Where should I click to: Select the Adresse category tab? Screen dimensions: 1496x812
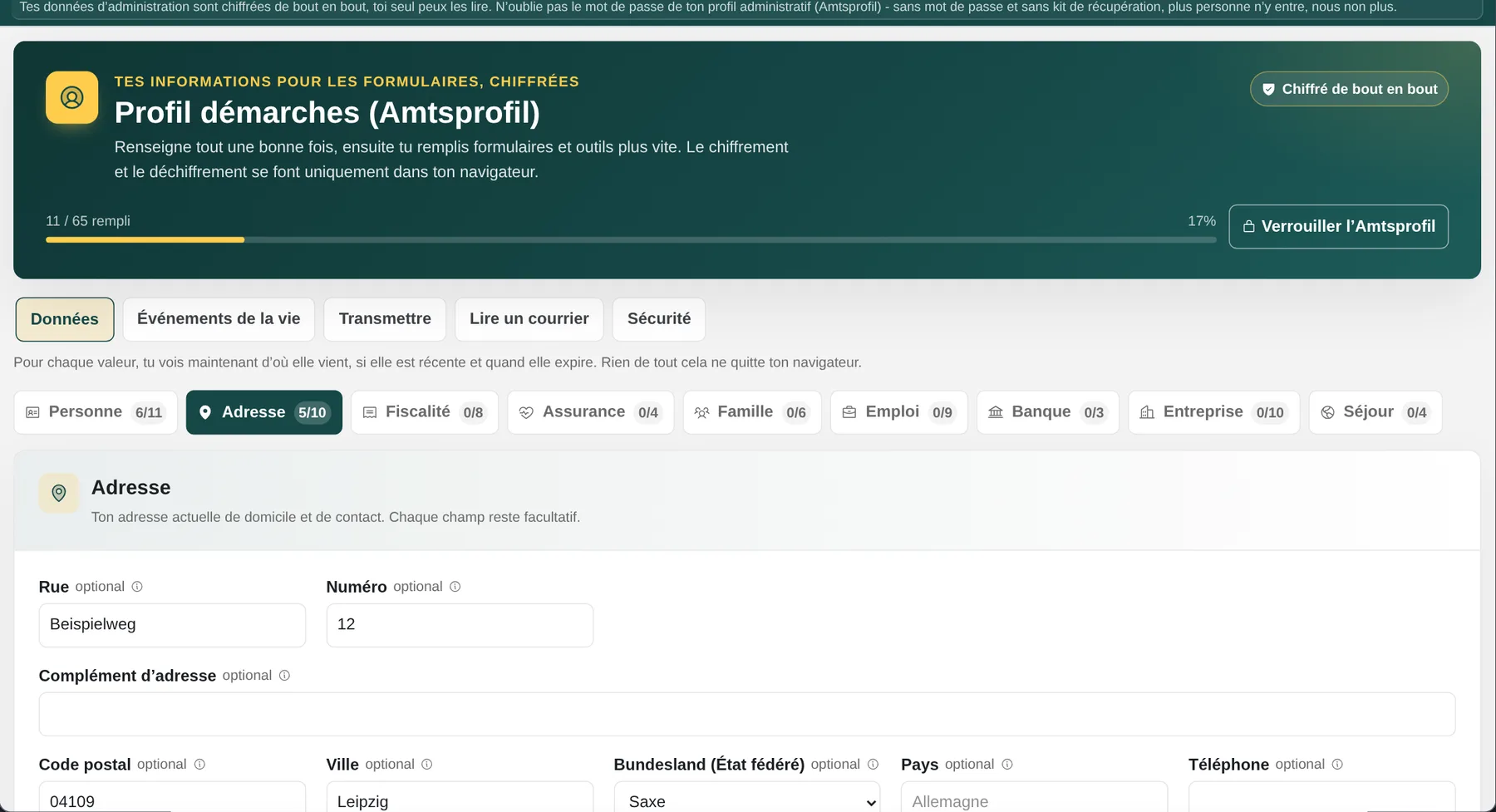(264, 412)
